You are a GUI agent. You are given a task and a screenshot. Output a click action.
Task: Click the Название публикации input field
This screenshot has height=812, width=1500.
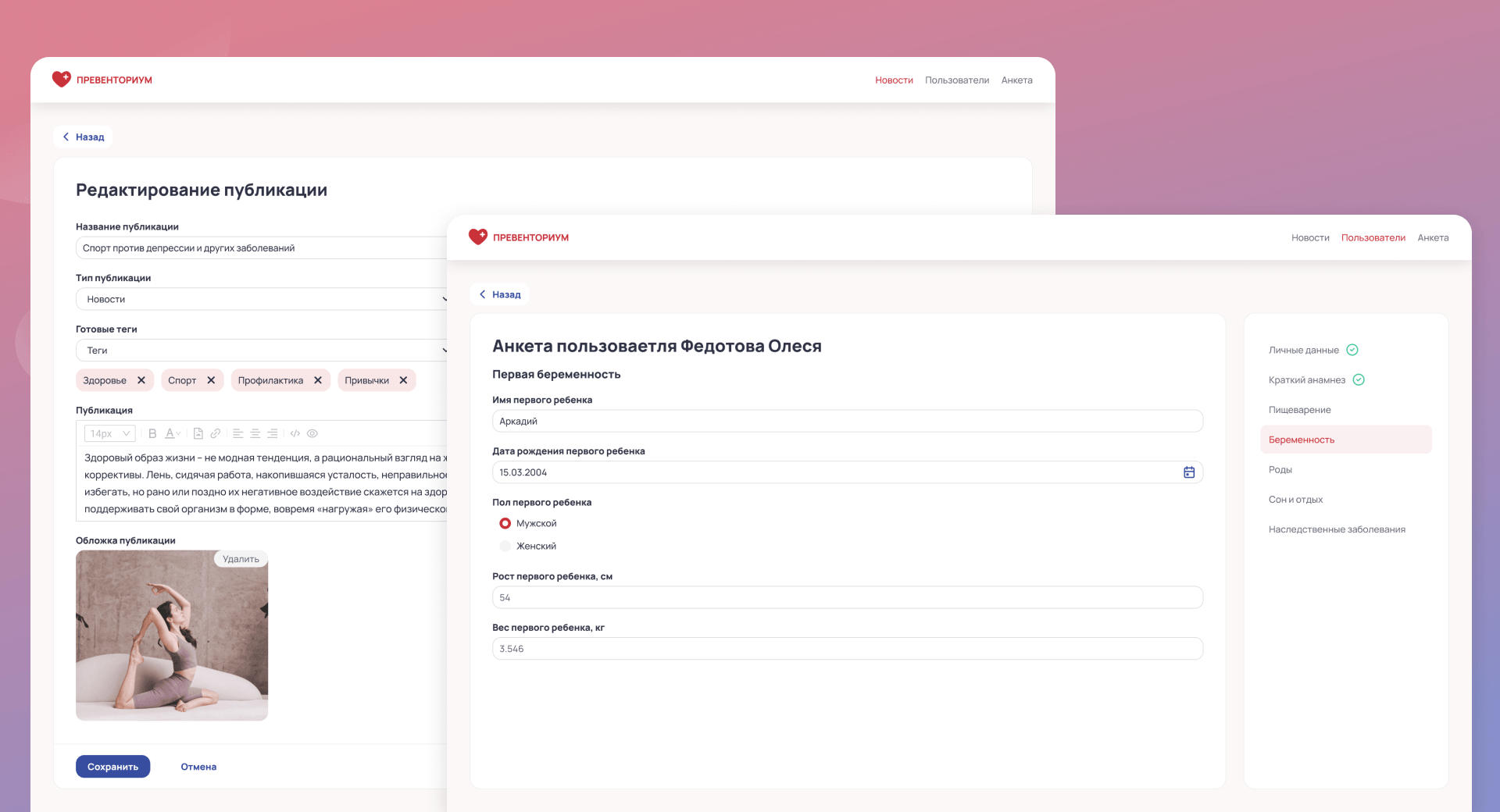[x=262, y=248]
